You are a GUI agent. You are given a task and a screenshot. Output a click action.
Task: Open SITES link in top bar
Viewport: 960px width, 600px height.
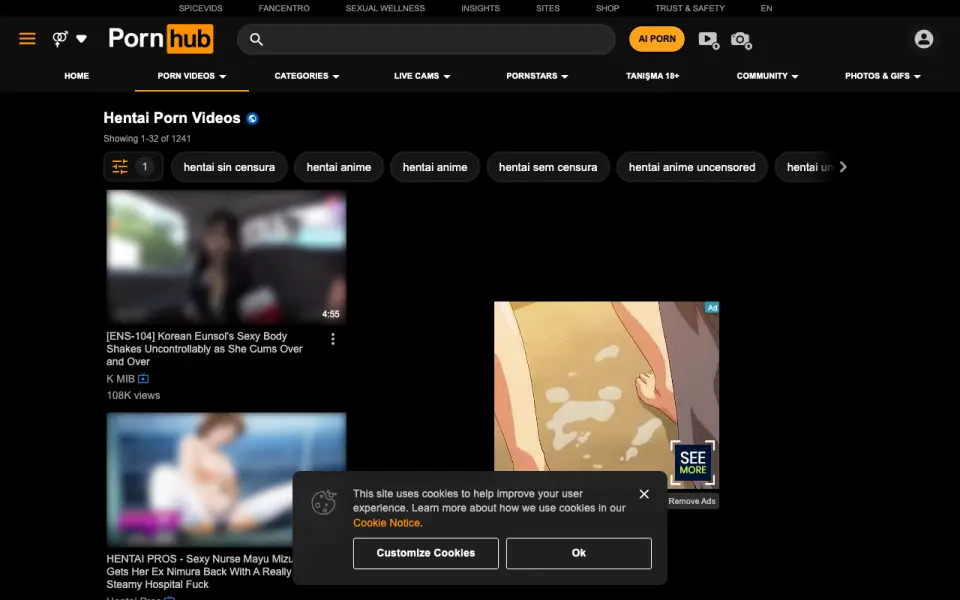tap(548, 8)
